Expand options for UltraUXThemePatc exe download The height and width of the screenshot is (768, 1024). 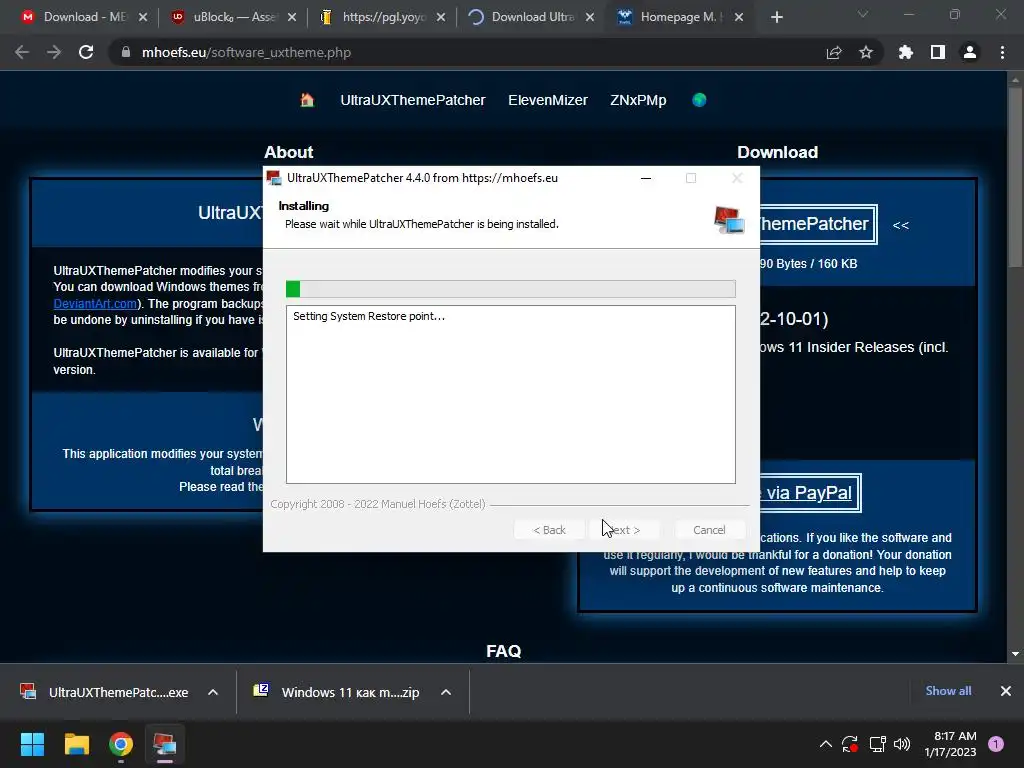click(213, 692)
